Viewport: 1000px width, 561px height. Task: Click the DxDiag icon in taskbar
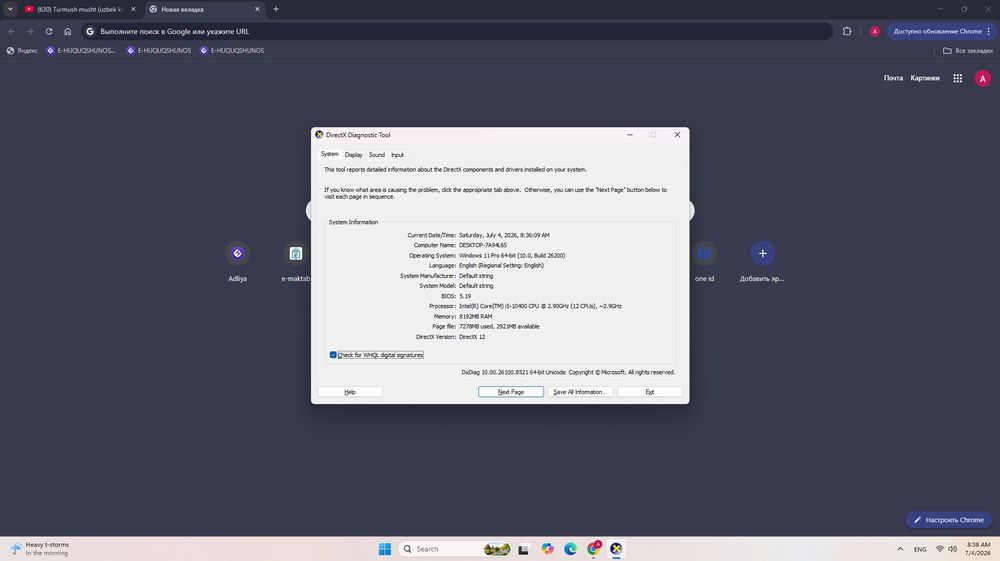616,549
